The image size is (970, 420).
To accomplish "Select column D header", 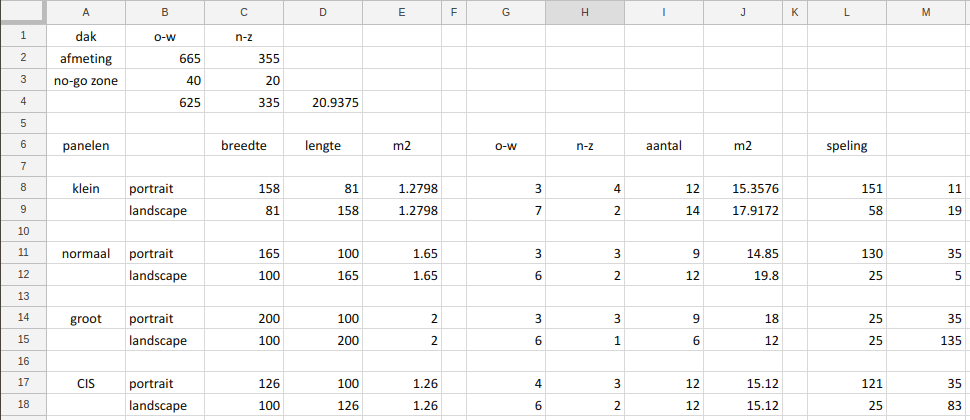I will pyautogui.click(x=323, y=12).
